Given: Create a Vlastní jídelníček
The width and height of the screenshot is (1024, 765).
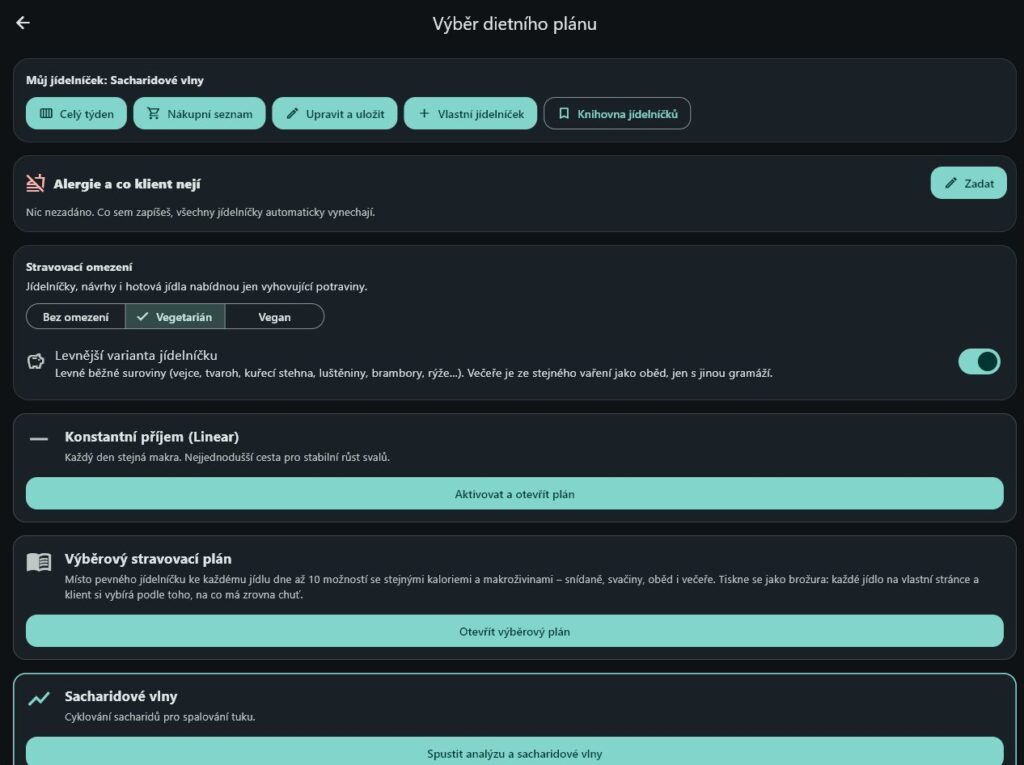Looking at the screenshot, I should tap(470, 114).
